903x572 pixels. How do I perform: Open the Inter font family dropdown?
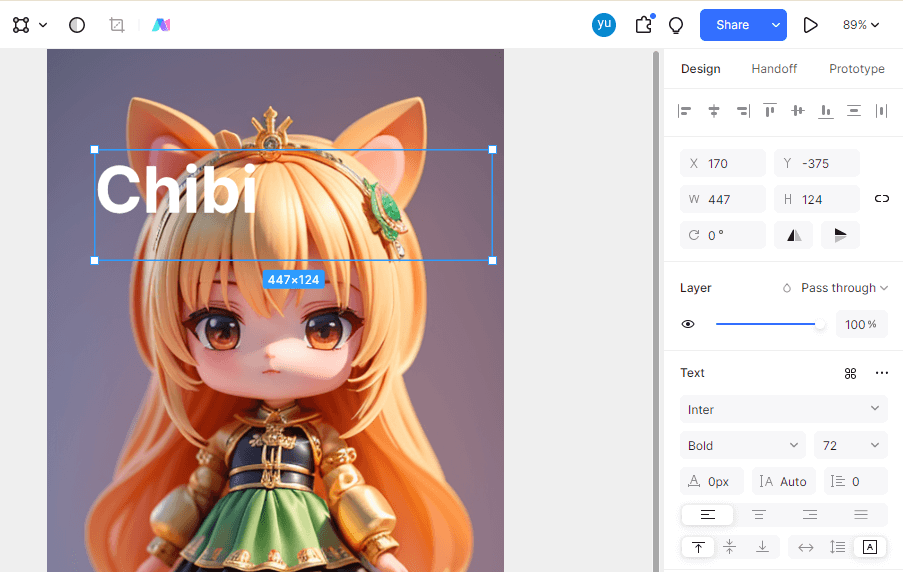pos(784,410)
